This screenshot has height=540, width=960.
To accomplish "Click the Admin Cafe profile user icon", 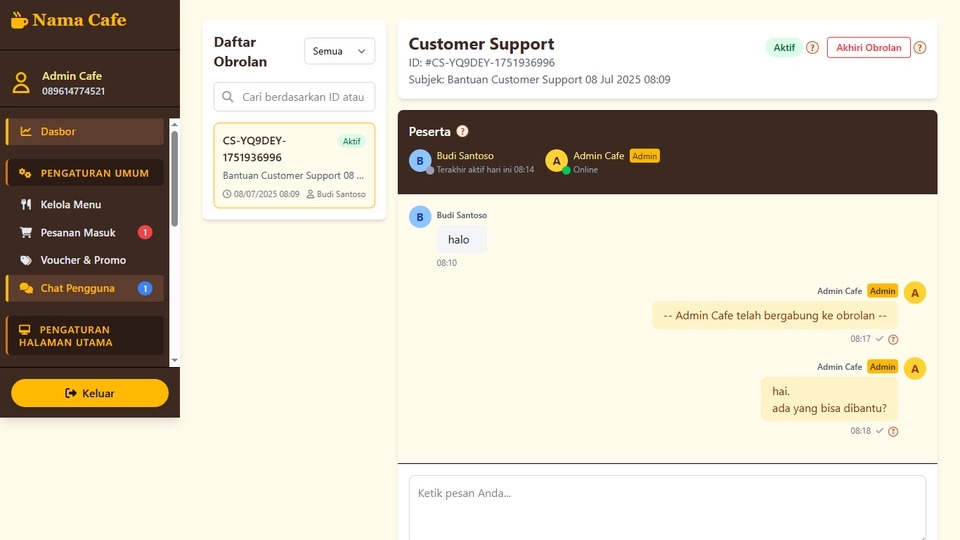I will click(x=21, y=83).
